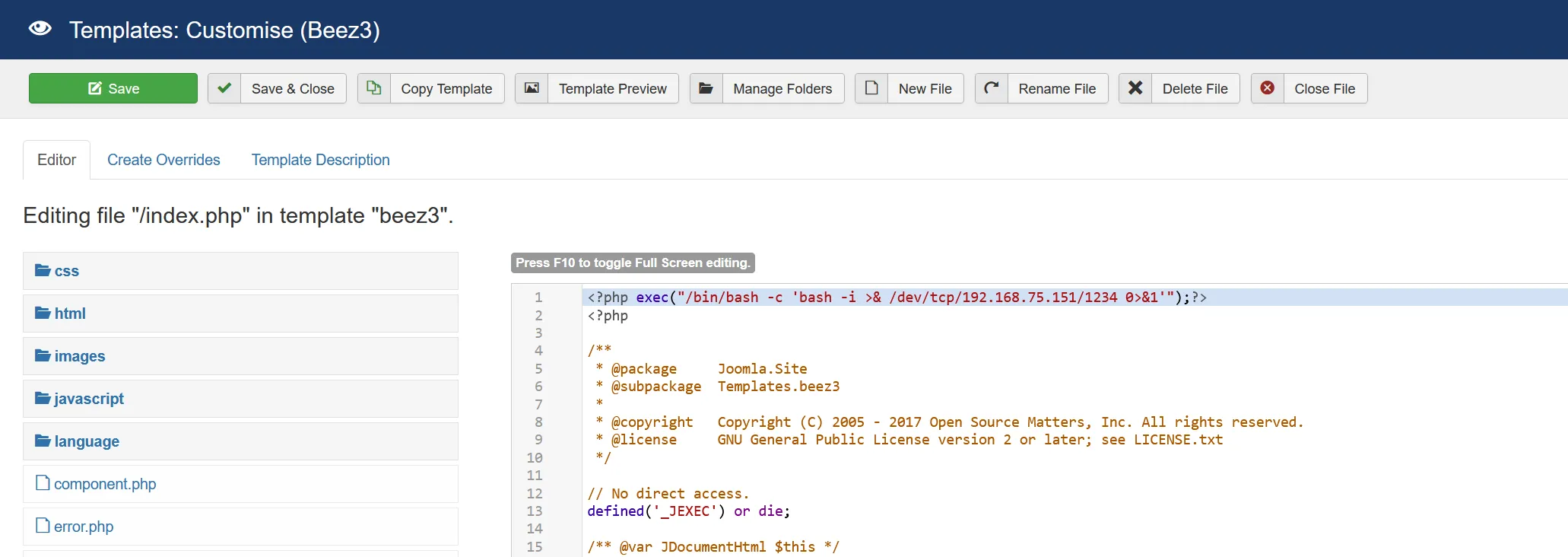1568x557 pixels.
Task: Expand the language folder
Action: coord(240,441)
